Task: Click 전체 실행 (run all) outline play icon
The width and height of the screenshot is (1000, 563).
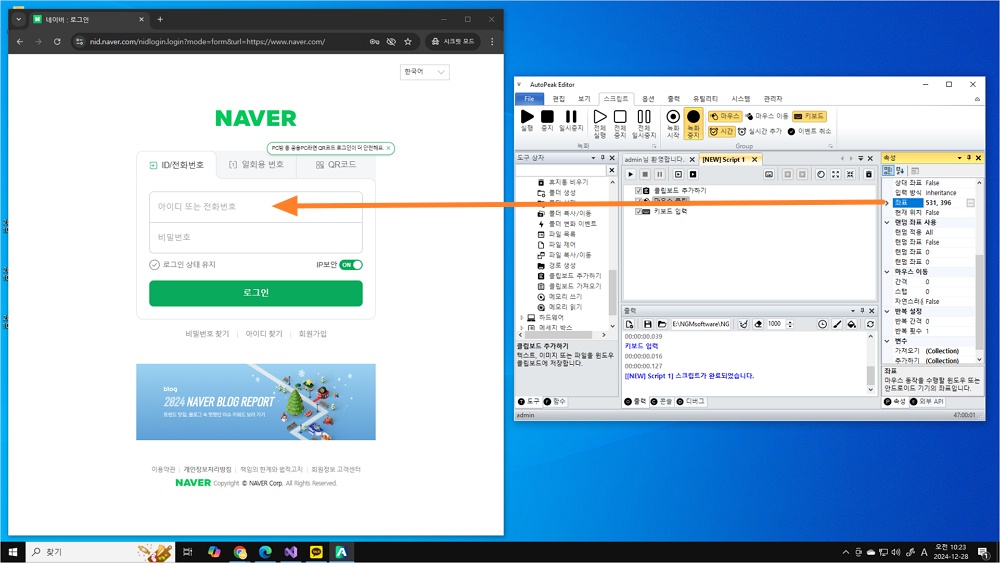Action: pos(599,117)
